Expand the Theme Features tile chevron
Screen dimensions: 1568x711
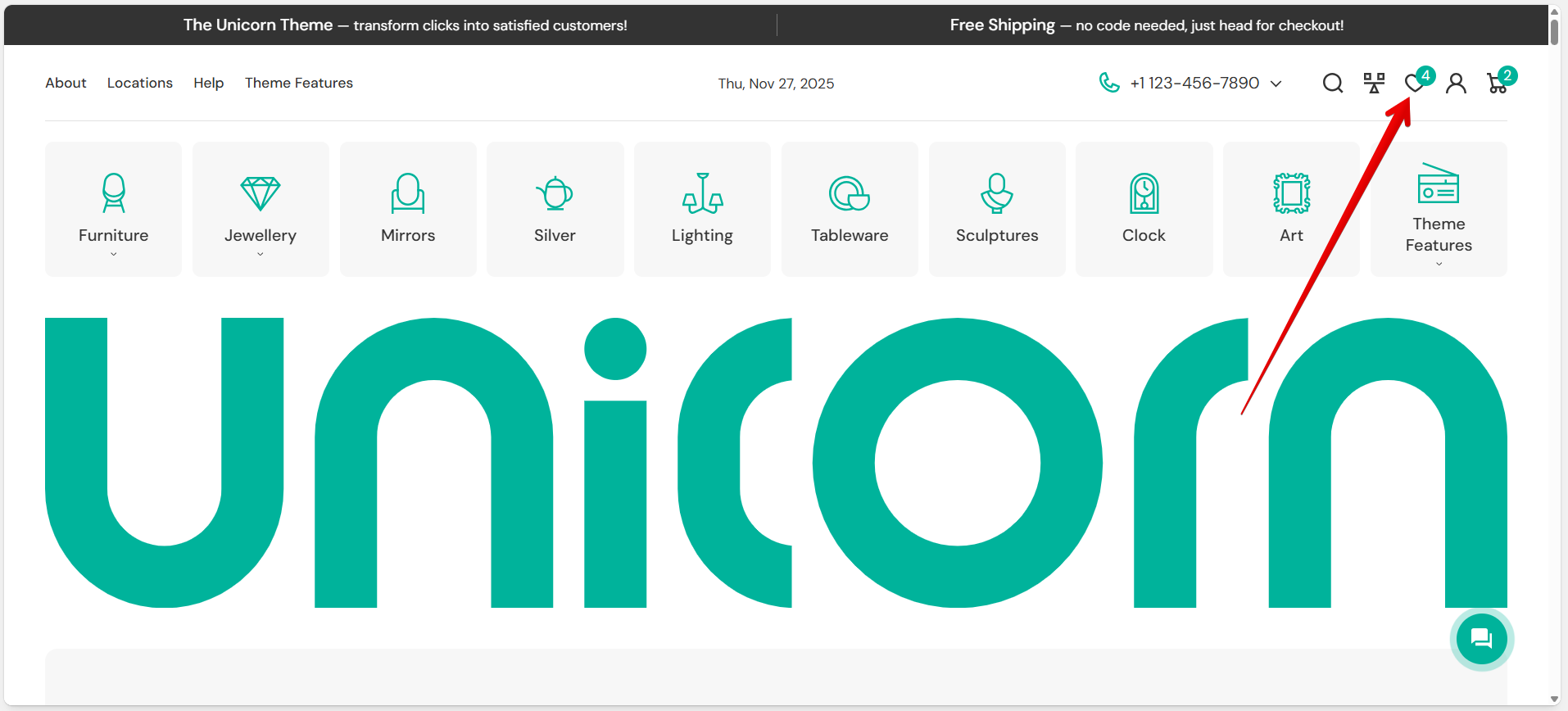(x=1439, y=265)
